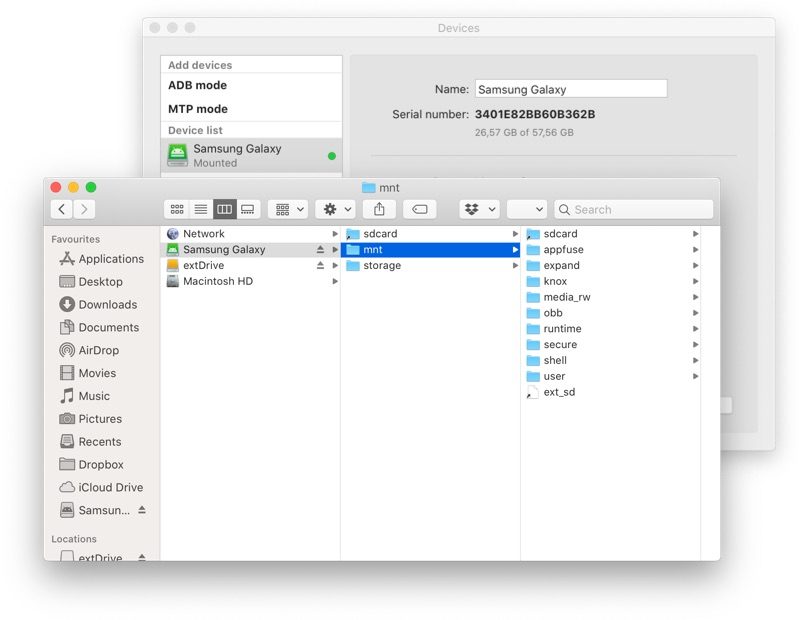Image resolution: width=800 pixels, height=620 pixels.
Task: Open Recents in sidebar
Action: (x=90, y=442)
